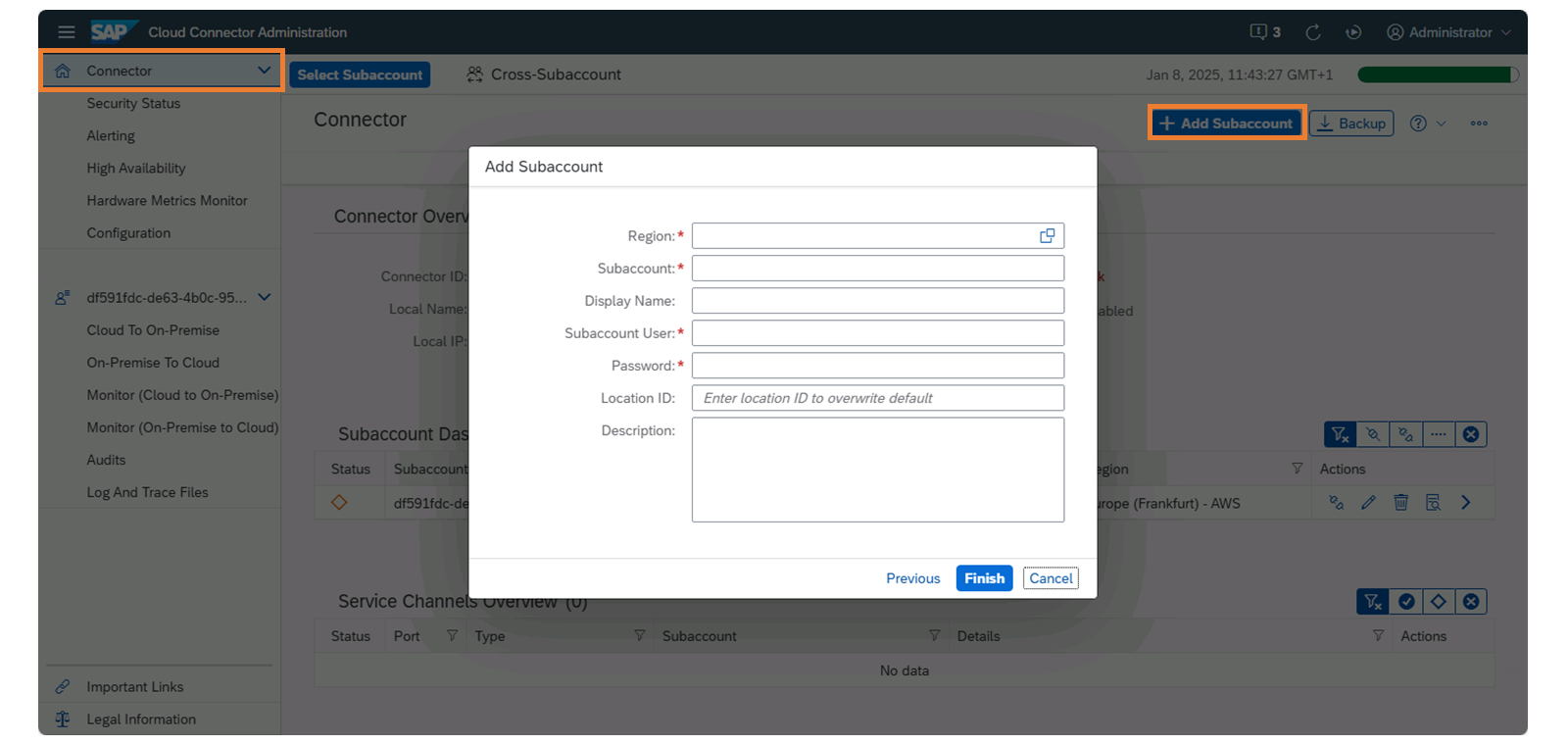Click the diamond icon in Service Channels toolbar

point(1439,601)
